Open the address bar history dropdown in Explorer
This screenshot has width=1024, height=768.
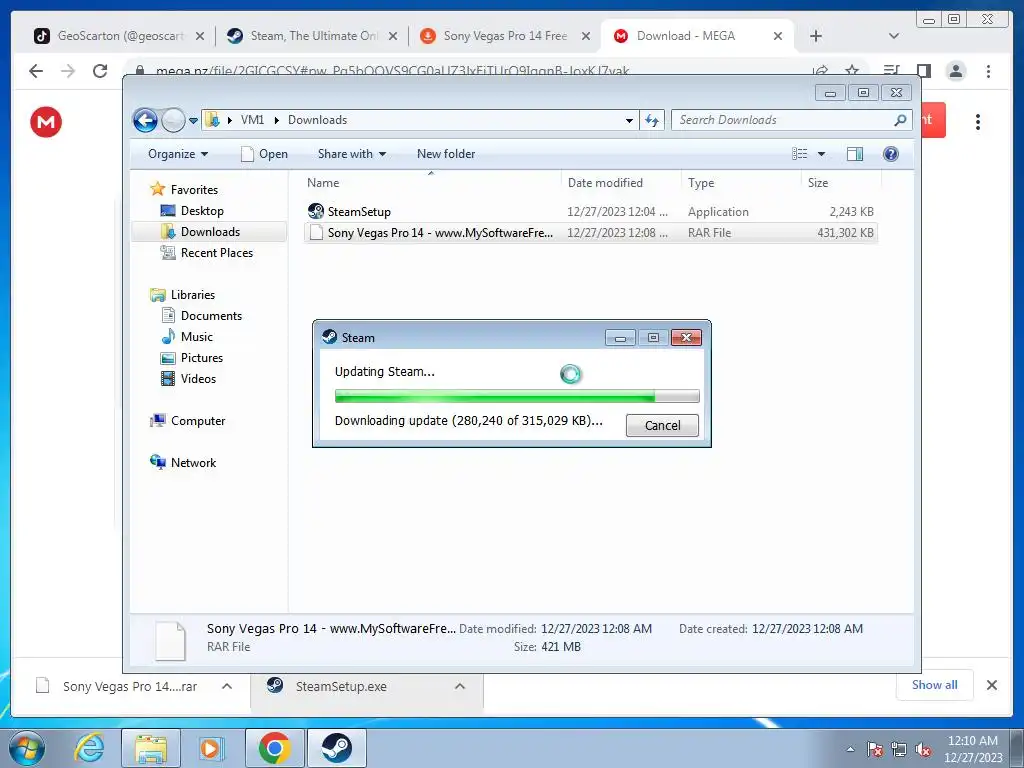pos(629,120)
